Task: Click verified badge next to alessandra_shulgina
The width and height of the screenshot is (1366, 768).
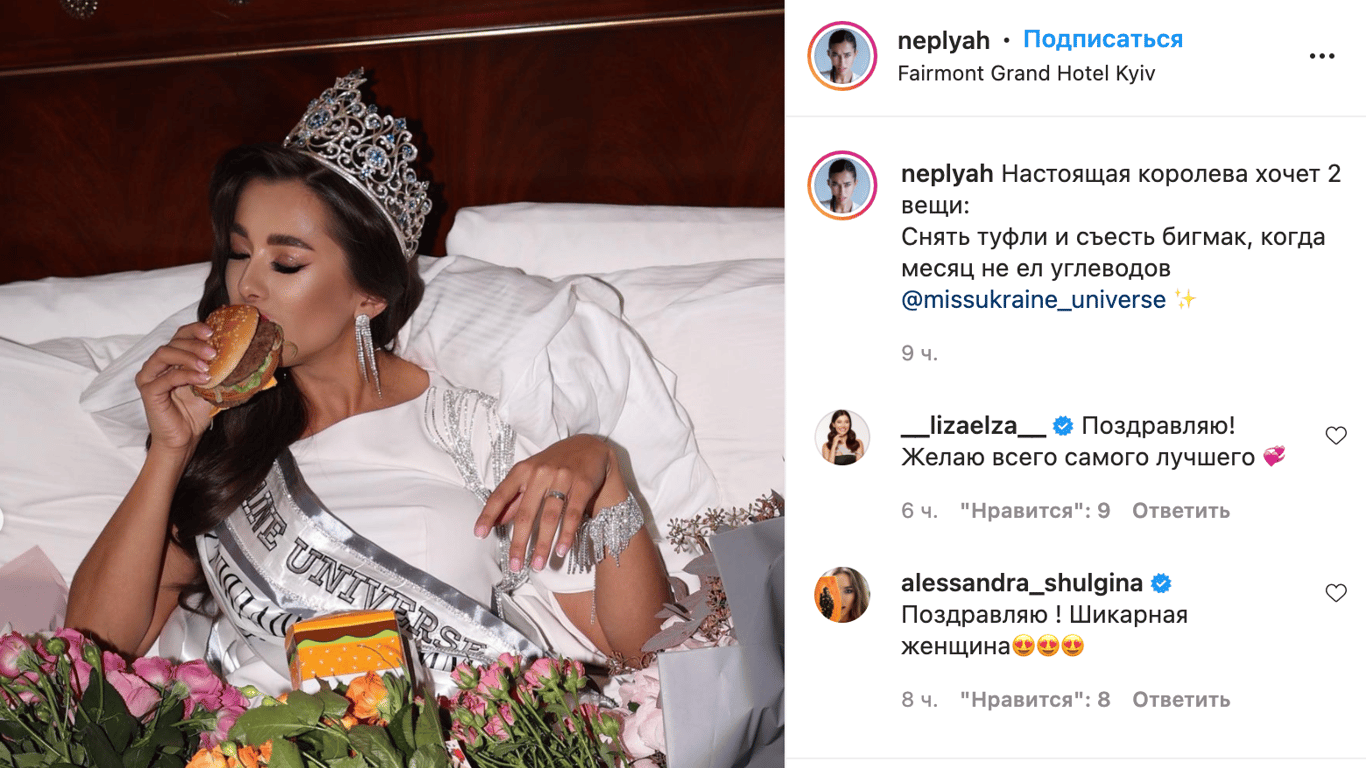Action: click(x=1161, y=583)
